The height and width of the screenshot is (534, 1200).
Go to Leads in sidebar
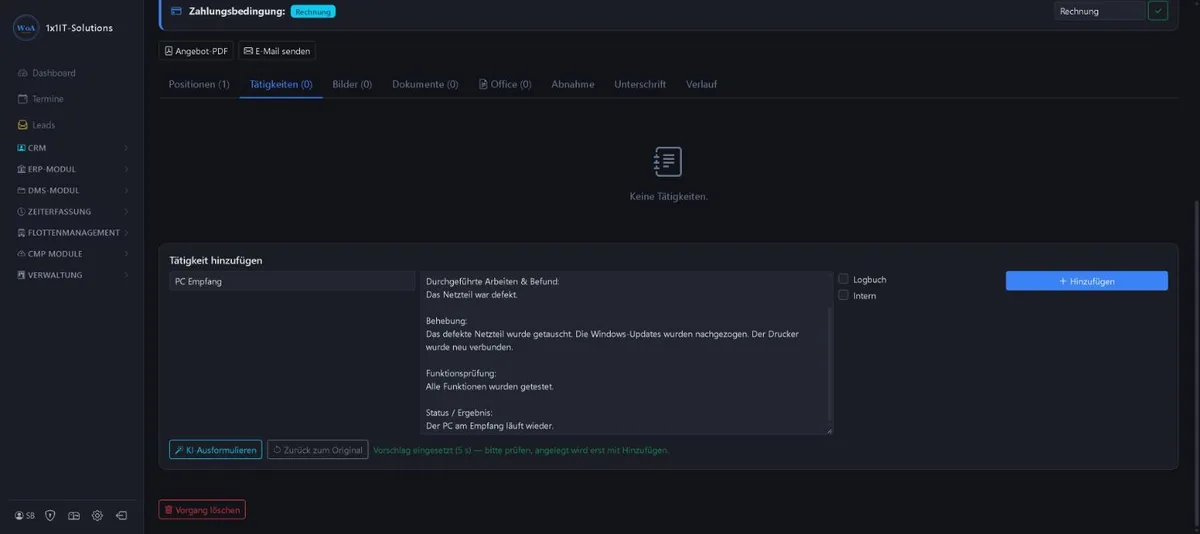click(x=36, y=125)
